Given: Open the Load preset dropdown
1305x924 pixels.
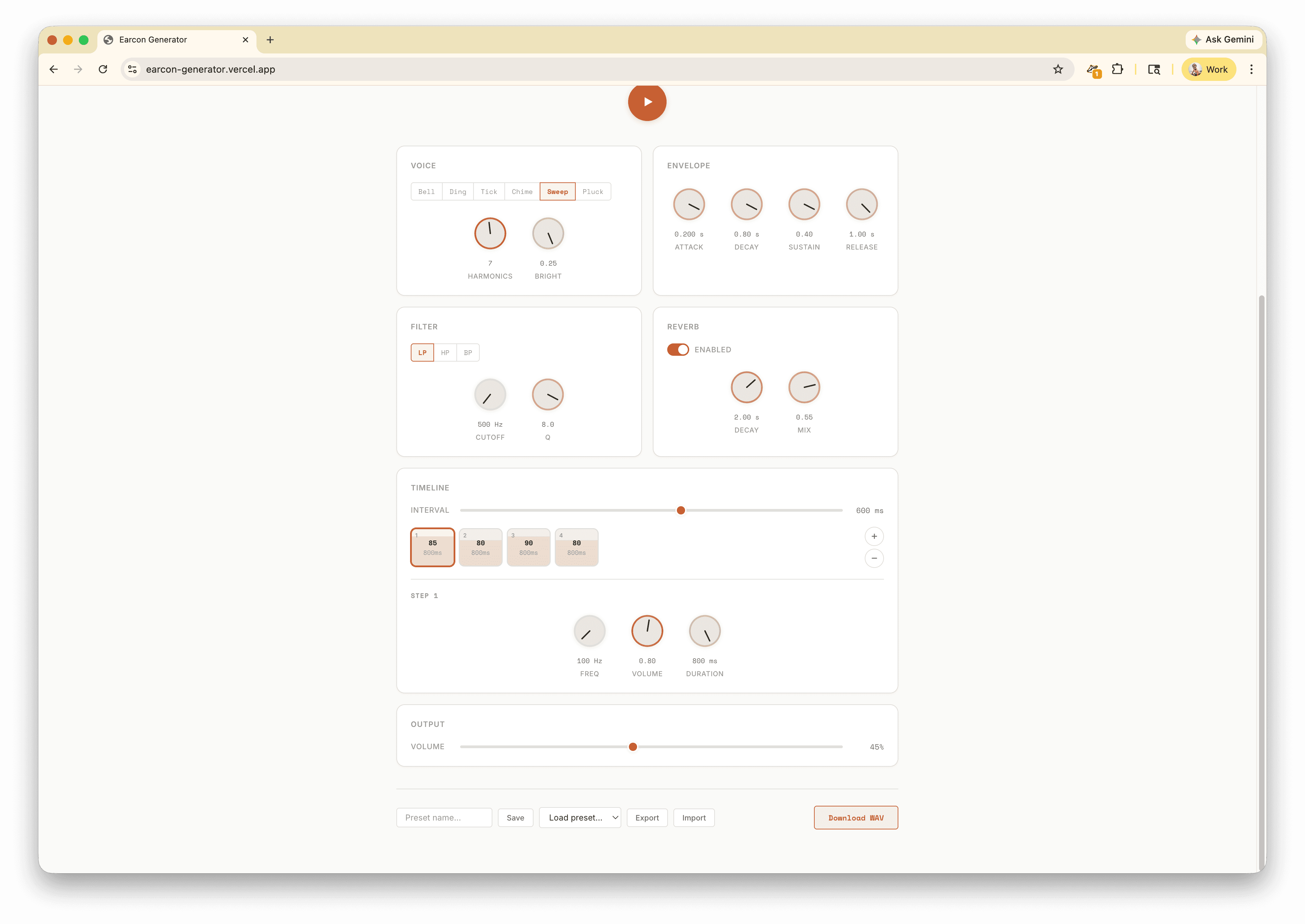Looking at the screenshot, I should [x=579, y=818].
